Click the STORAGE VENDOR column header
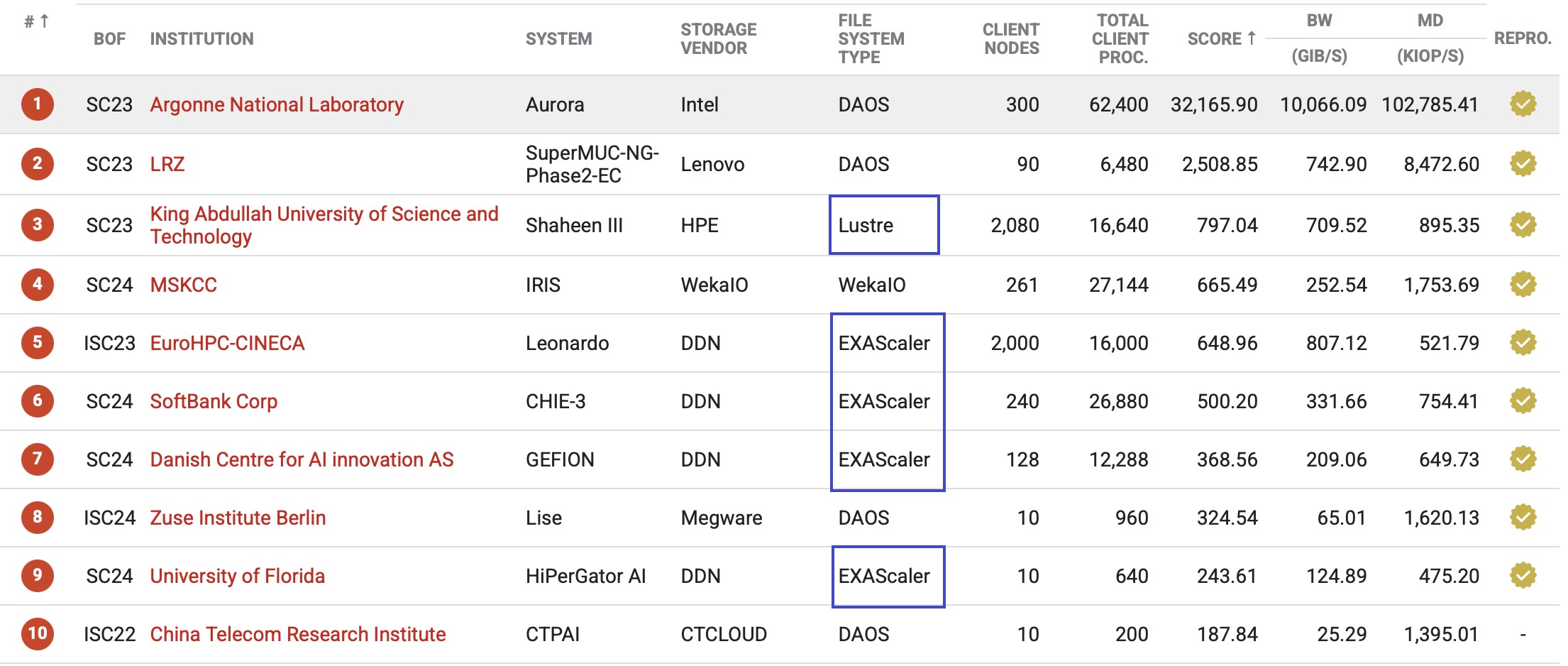This screenshot has width=1568, height=666. [719, 39]
